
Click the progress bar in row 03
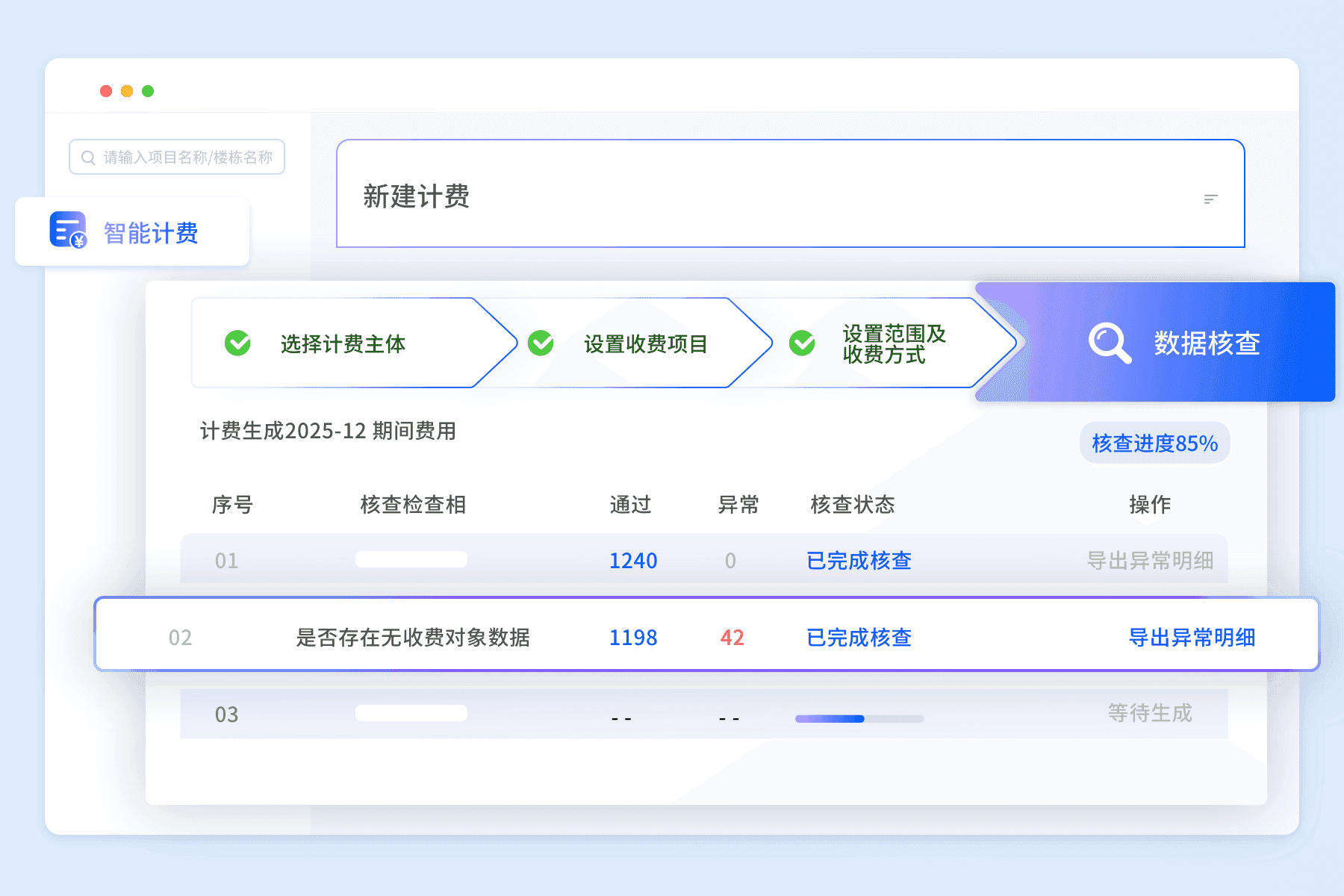(x=859, y=719)
